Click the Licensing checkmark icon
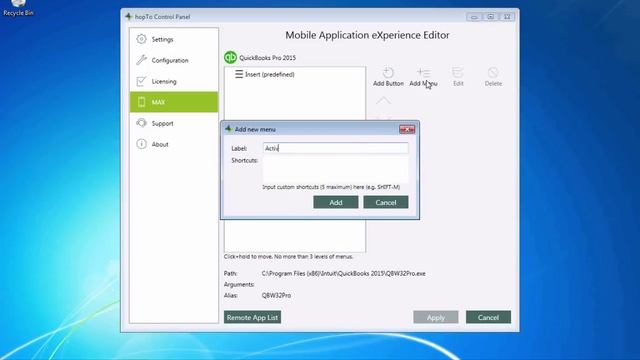Screen dimensions: 640x360 click(x=141, y=81)
